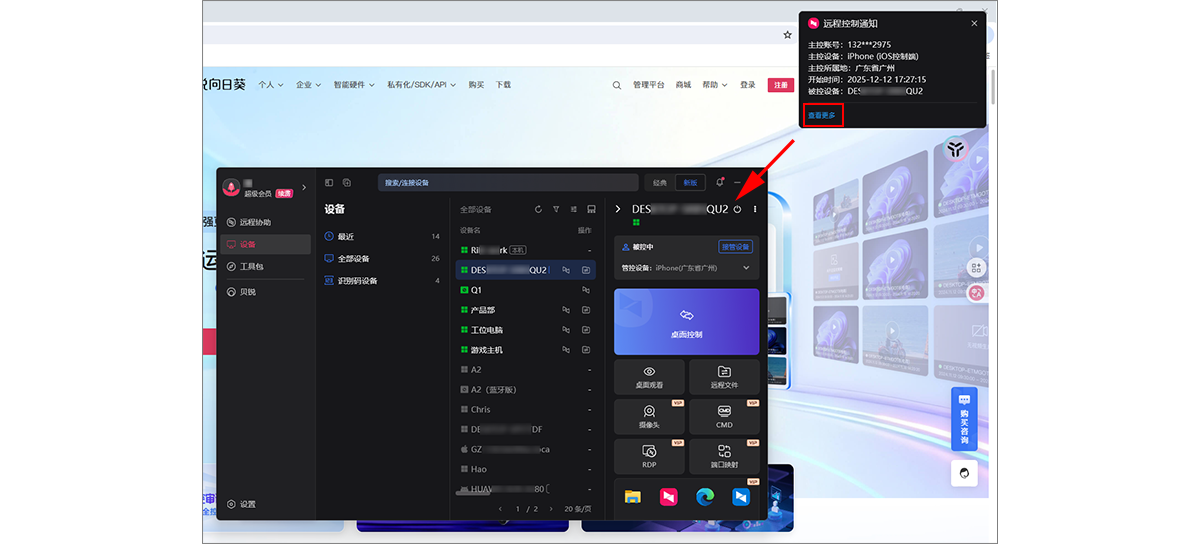Image resolution: width=1200 pixels, height=544 pixels.
Task: Select 全部设备 device category
Action: 382,258
